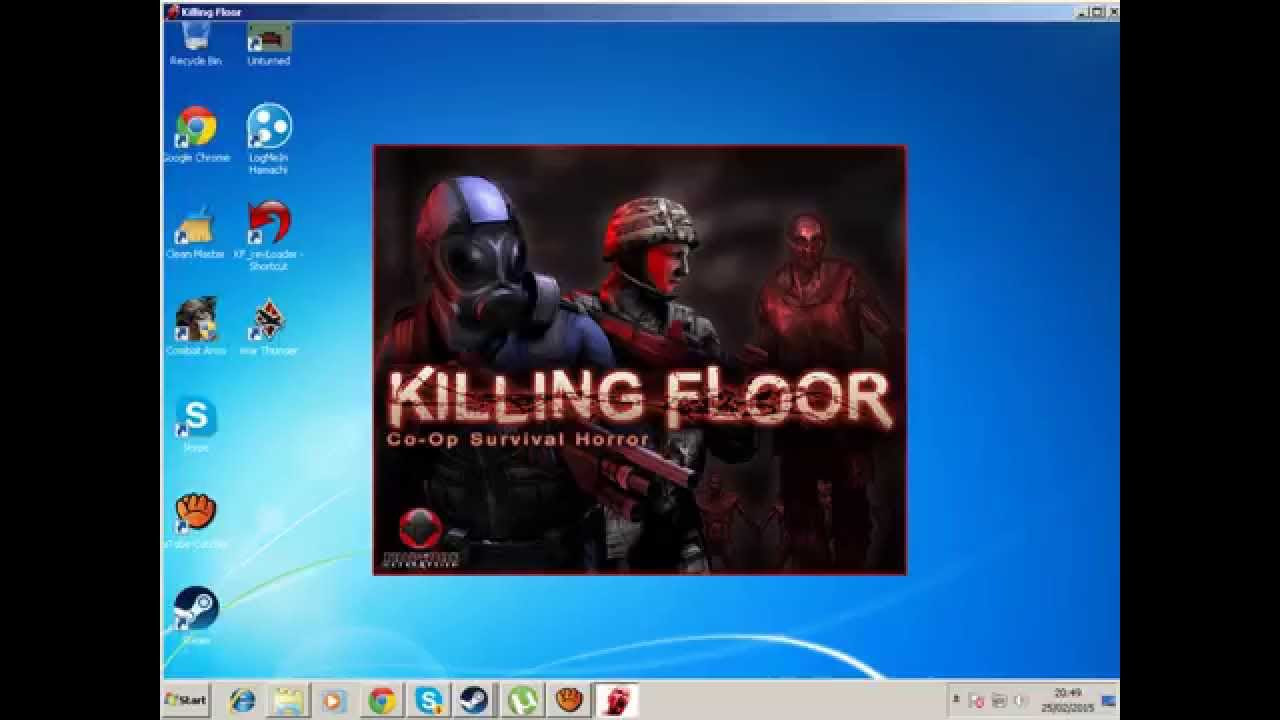
Task: Minimize the Killing Floor window
Action: [1083, 12]
